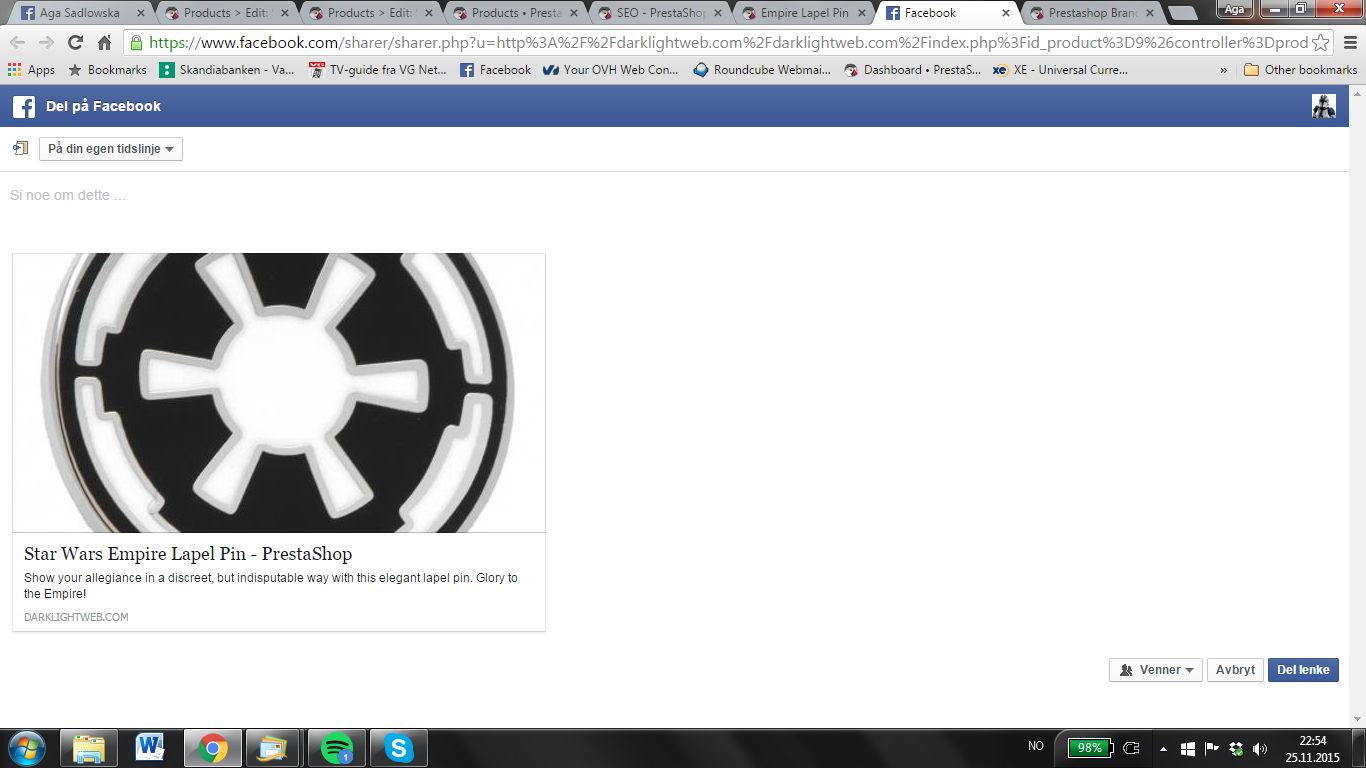Screen dimensions: 1366x768
Task: Open the 'På din egen tidslinje' dropdown
Action: [111, 149]
